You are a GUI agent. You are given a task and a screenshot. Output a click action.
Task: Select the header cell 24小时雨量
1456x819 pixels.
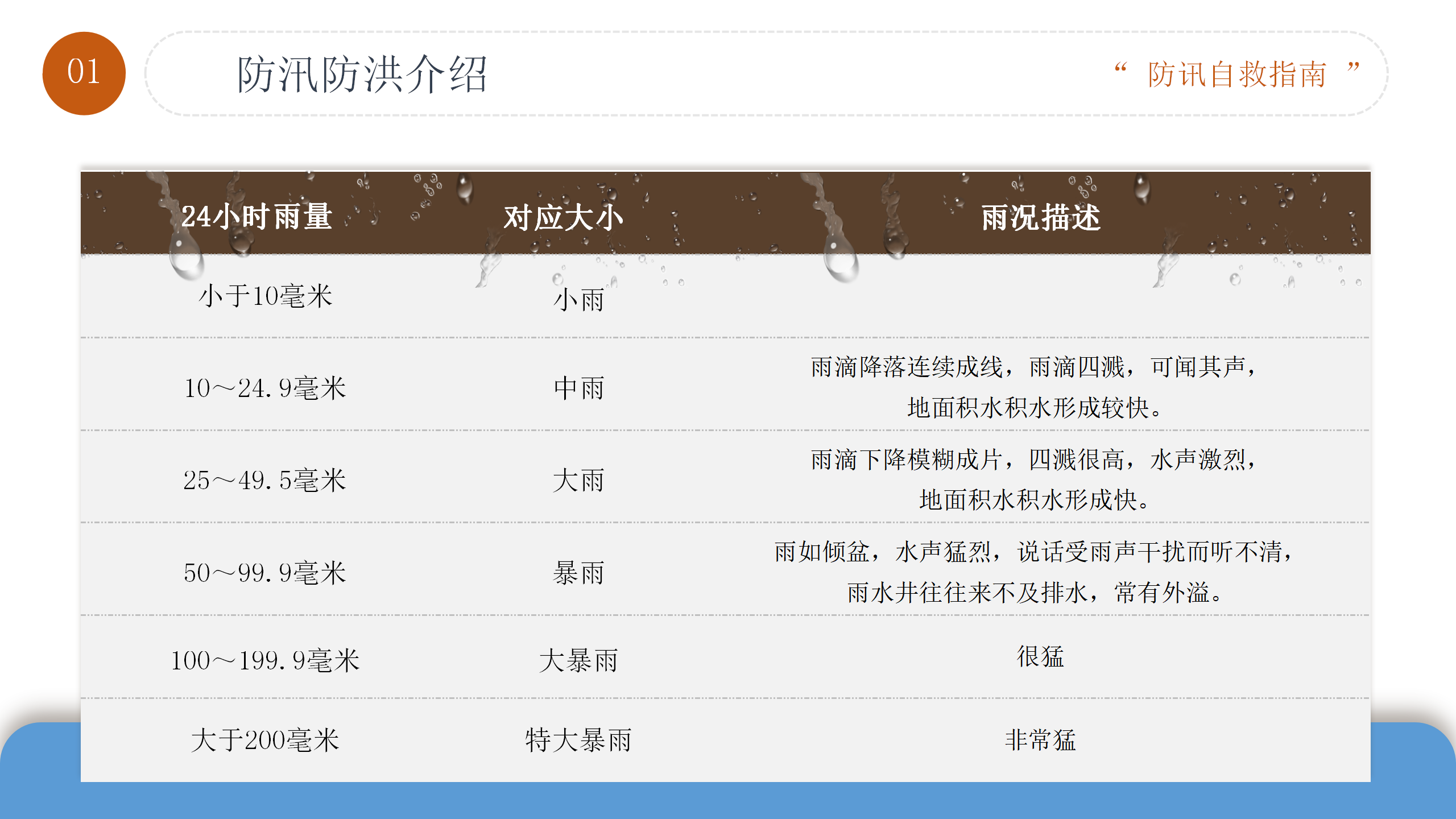click(257, 217)
